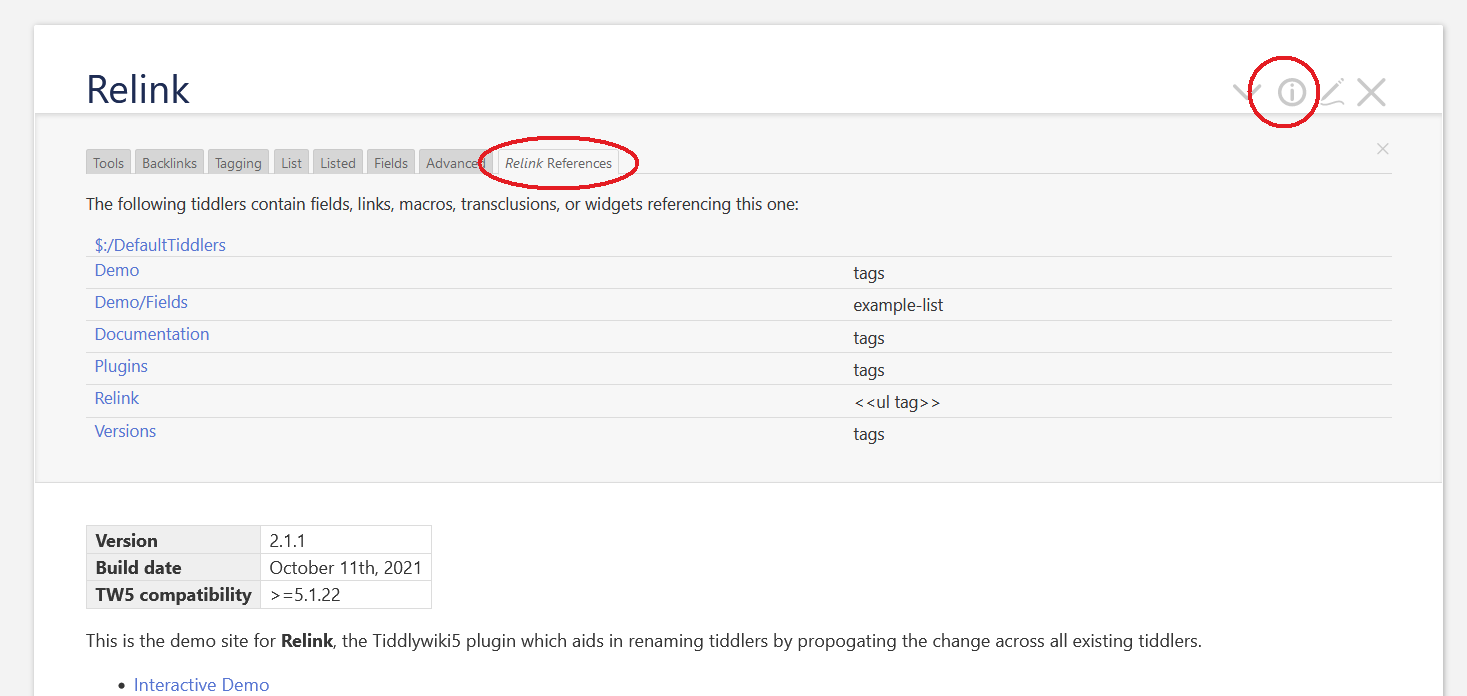Click the tags cell in Demo row
The height and width of the screenshot is (696, 1467).
tap(869, 273)
